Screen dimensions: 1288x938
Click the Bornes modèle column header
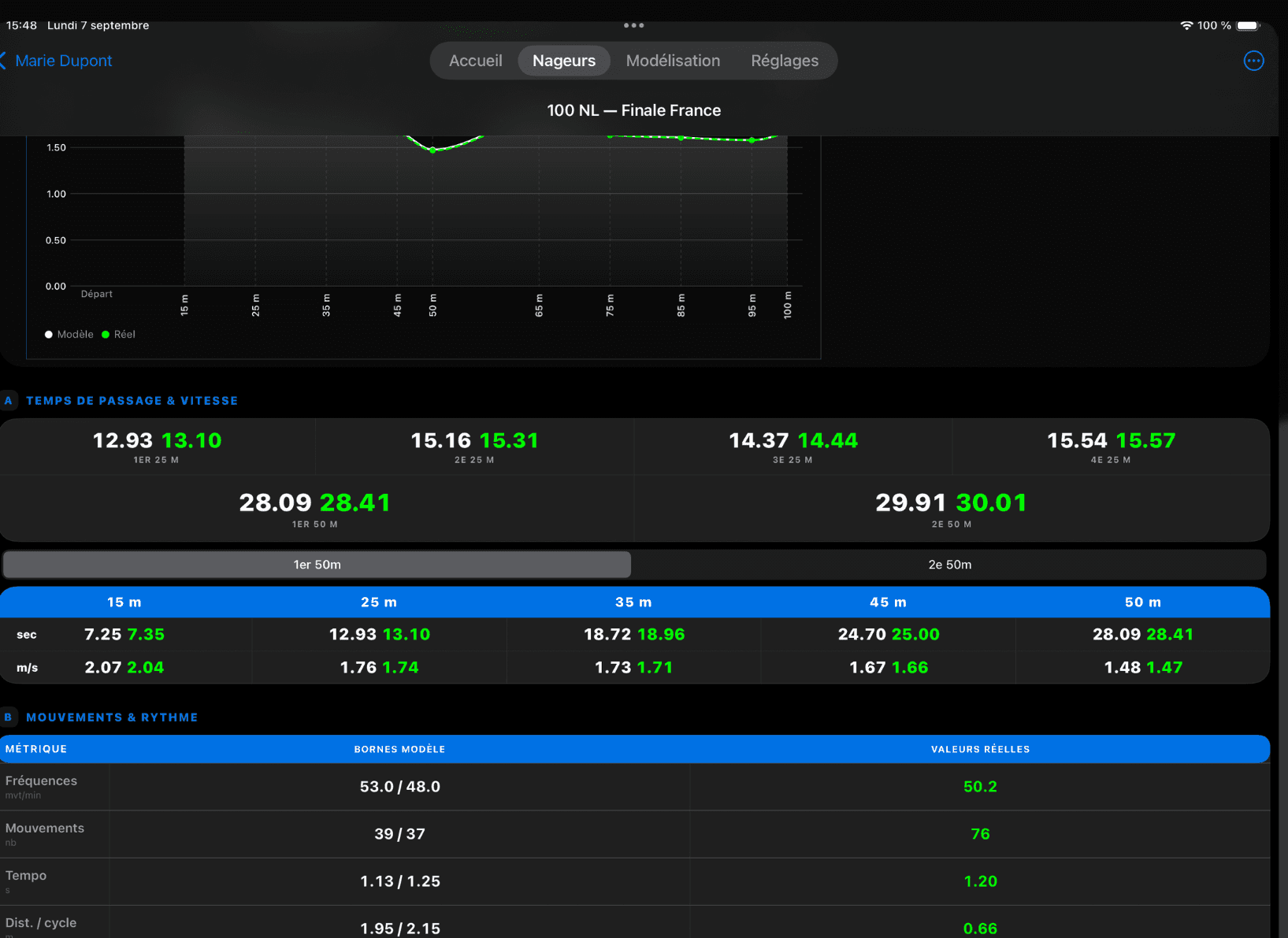coord(399,749)
